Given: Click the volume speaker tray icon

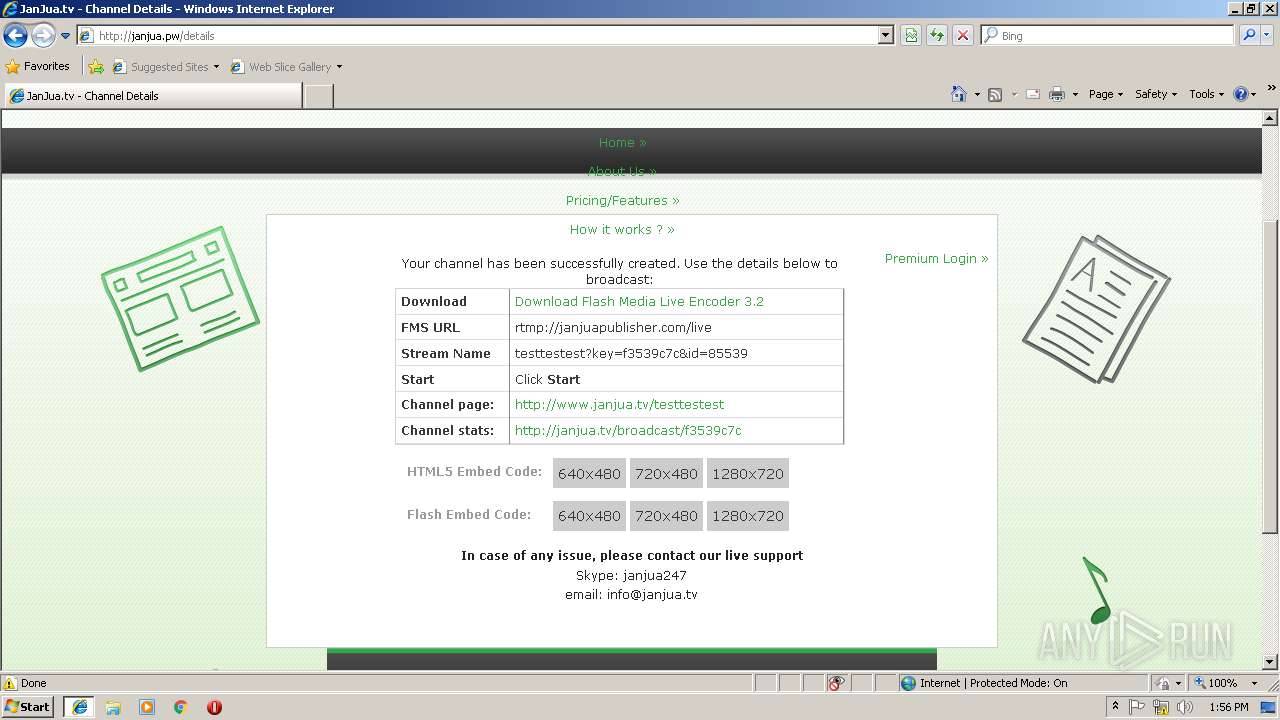Looking at the screenshot, I should coord(1185,707).
